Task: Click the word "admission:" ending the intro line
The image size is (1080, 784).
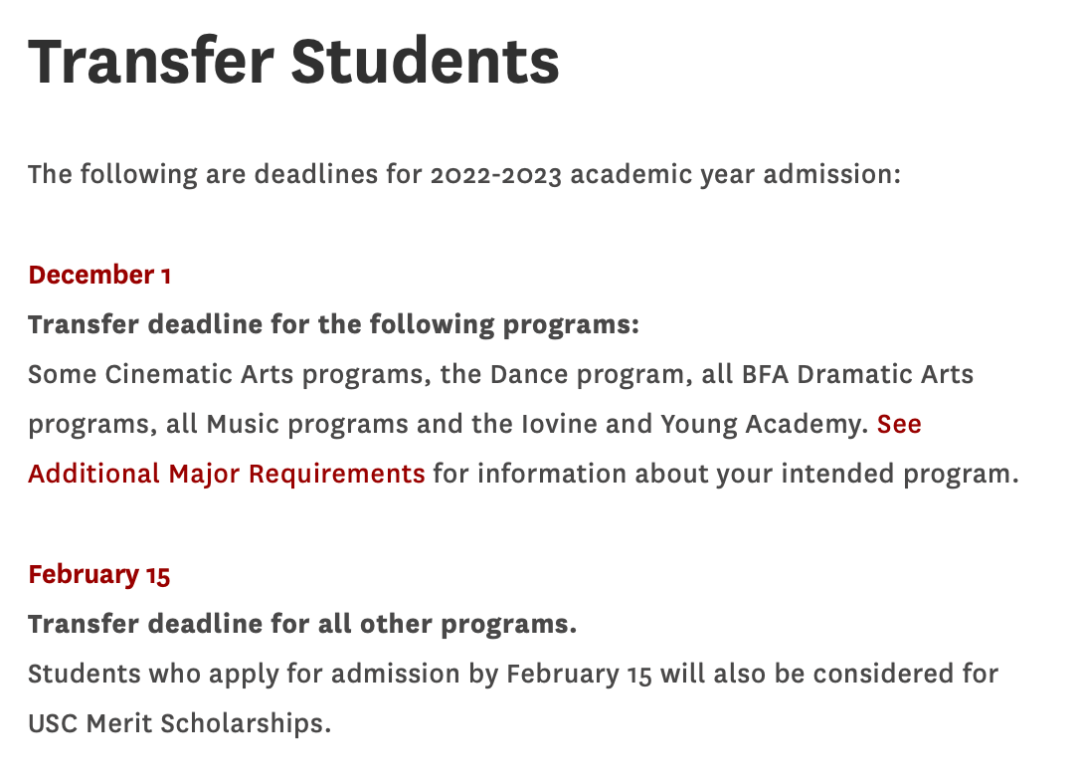Action: click(831, 174)
